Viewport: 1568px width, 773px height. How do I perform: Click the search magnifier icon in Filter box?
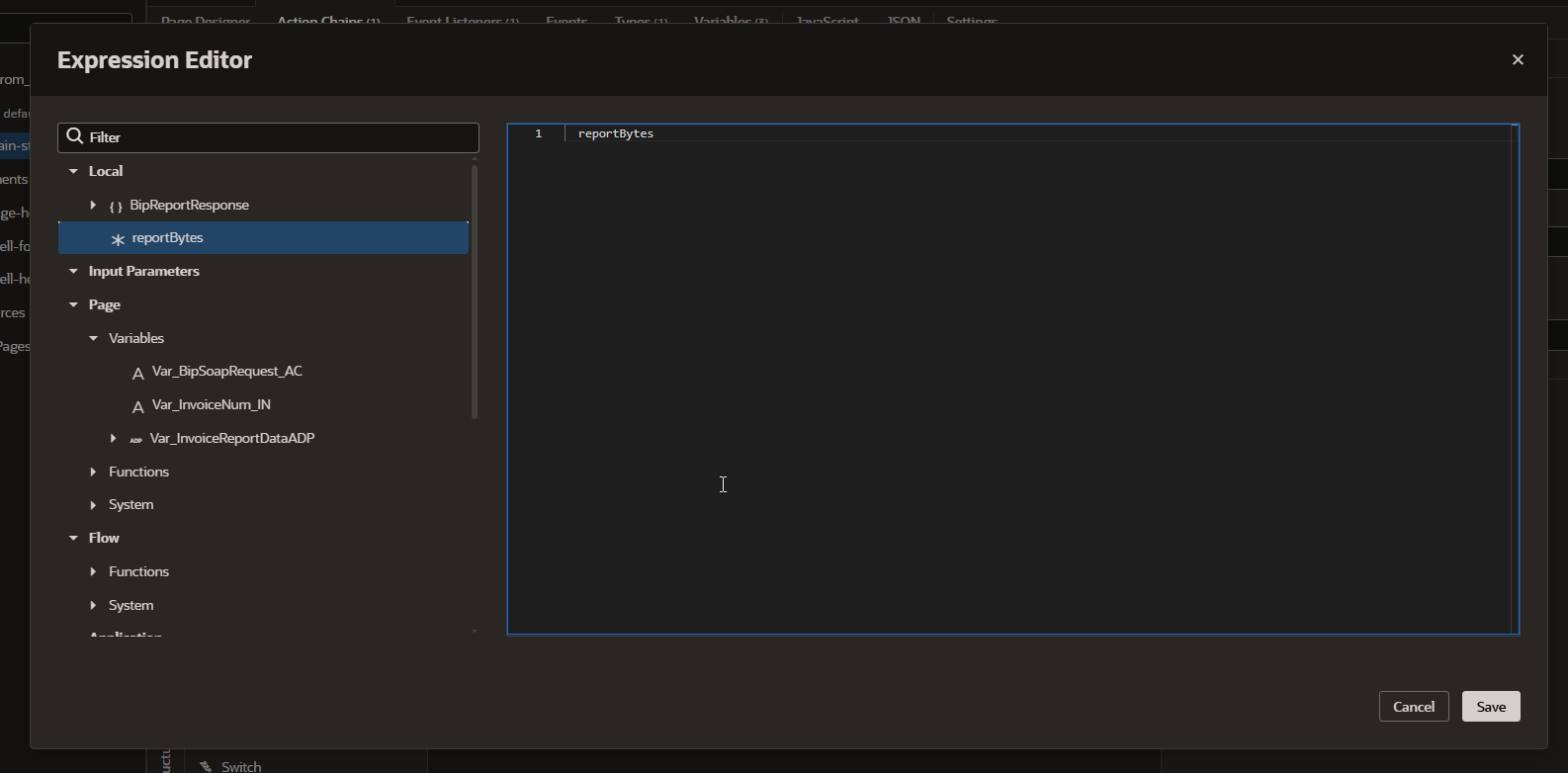(74, 136)
